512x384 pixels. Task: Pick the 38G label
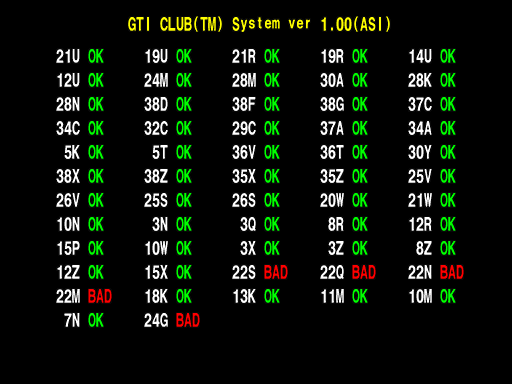332,104
